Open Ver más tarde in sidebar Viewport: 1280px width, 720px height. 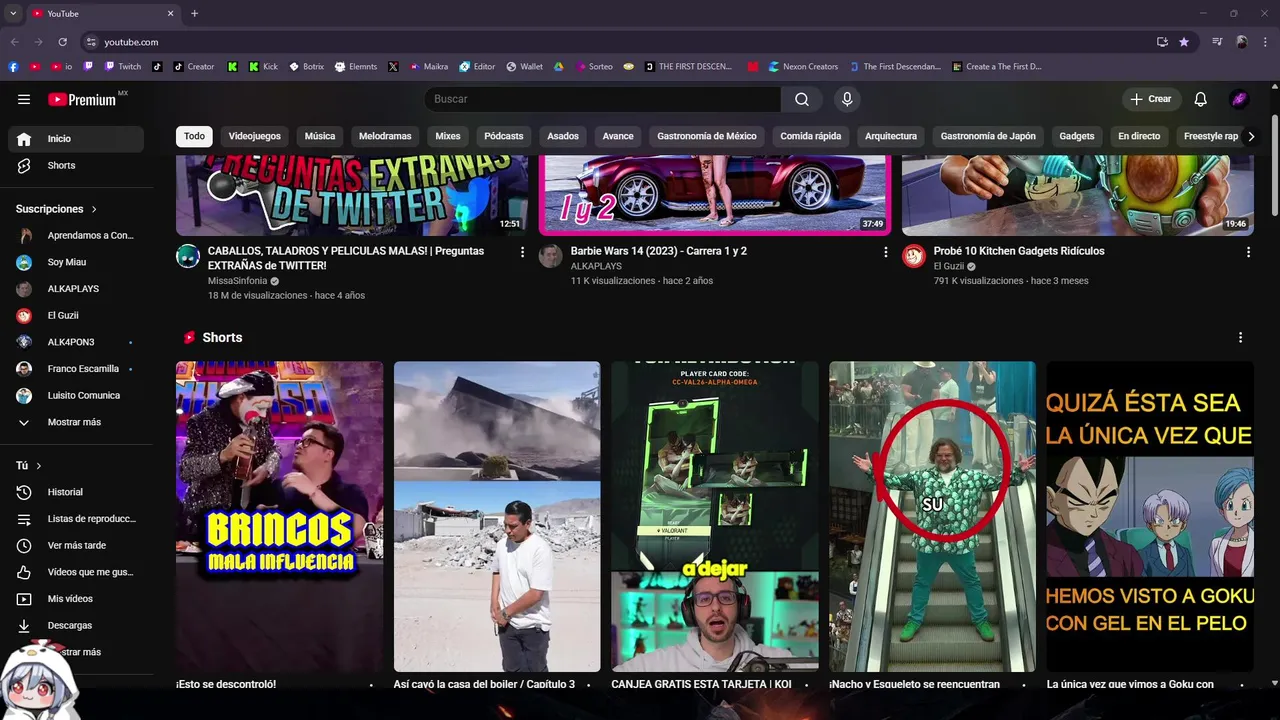[76, 545]
